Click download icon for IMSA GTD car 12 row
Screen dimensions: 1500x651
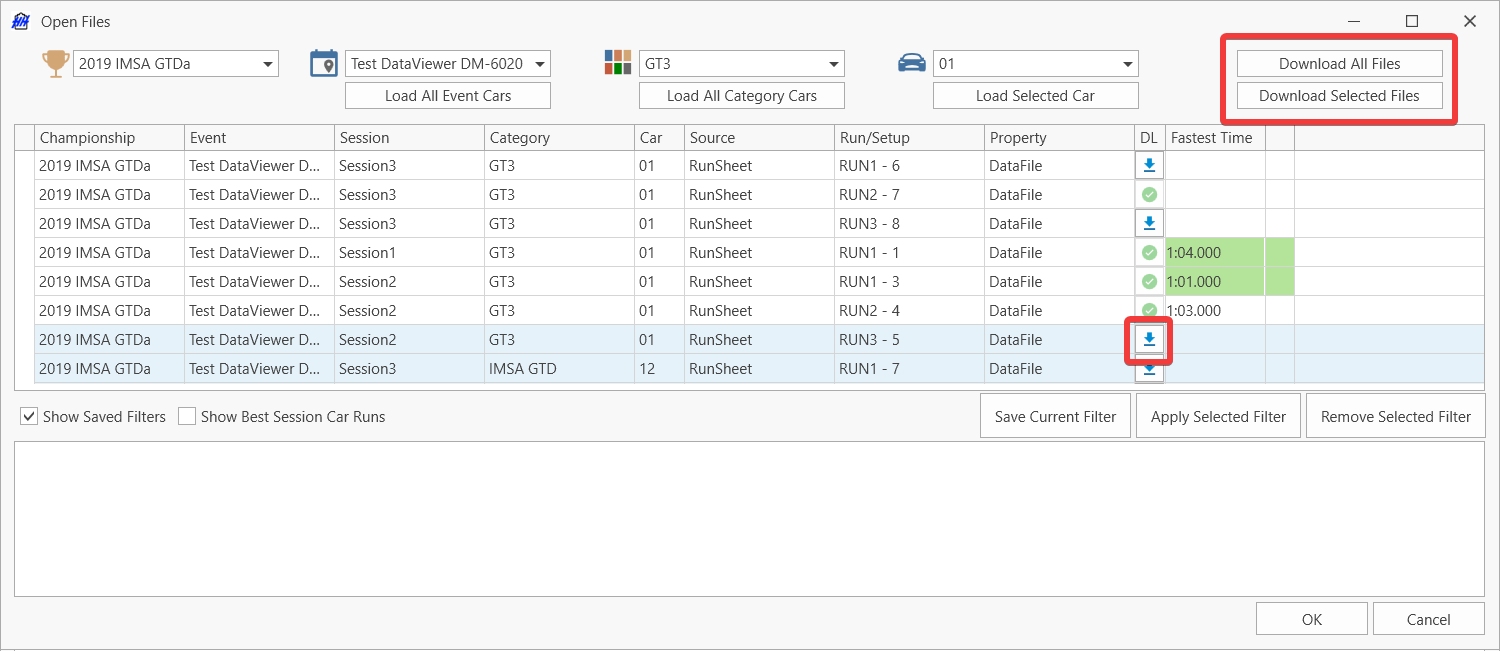click(1149, 370)
